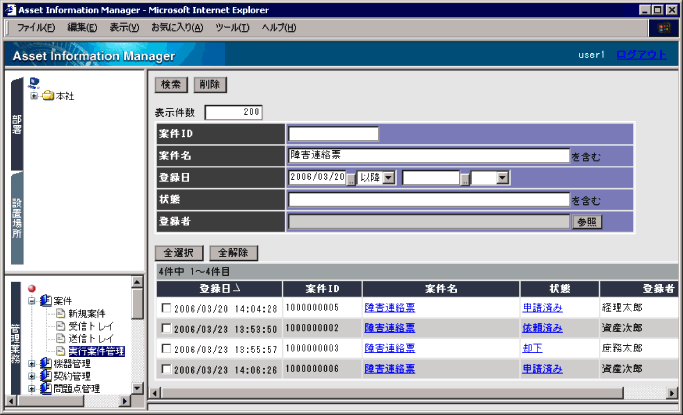This screenshot has width=683, height=415.
Task: Select the 本社 folder icon
Action: [x=48, y=95]
